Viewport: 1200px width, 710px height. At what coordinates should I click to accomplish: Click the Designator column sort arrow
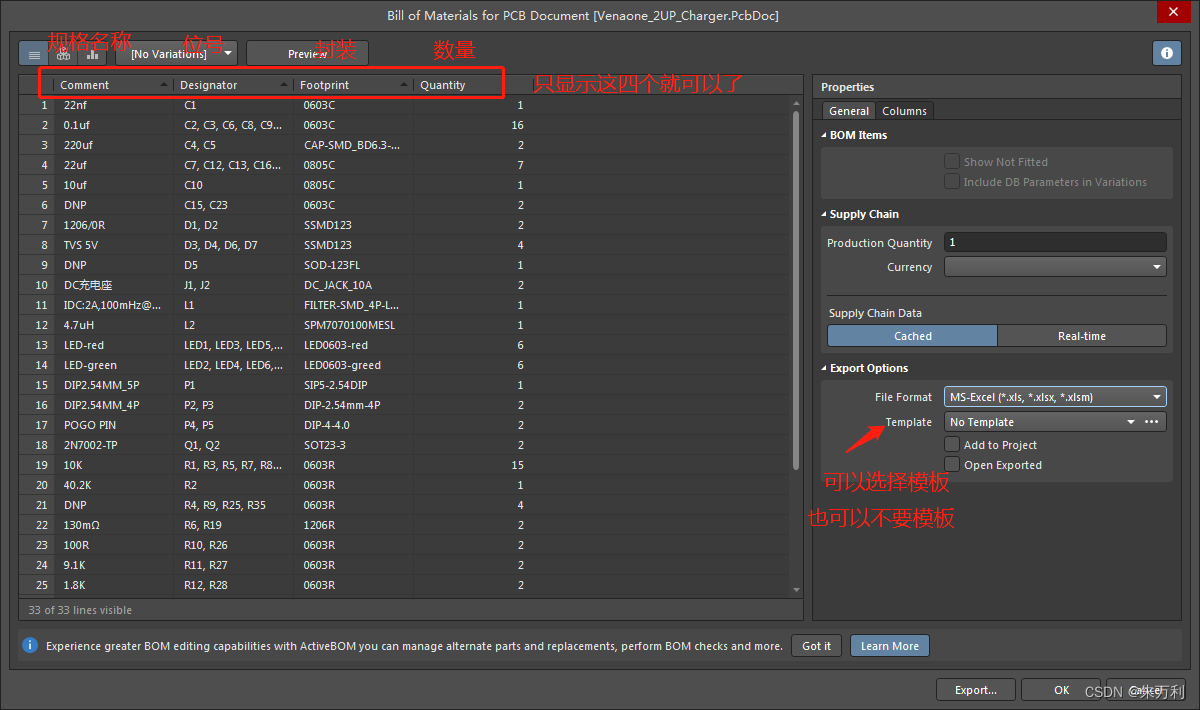pos(284,85)
